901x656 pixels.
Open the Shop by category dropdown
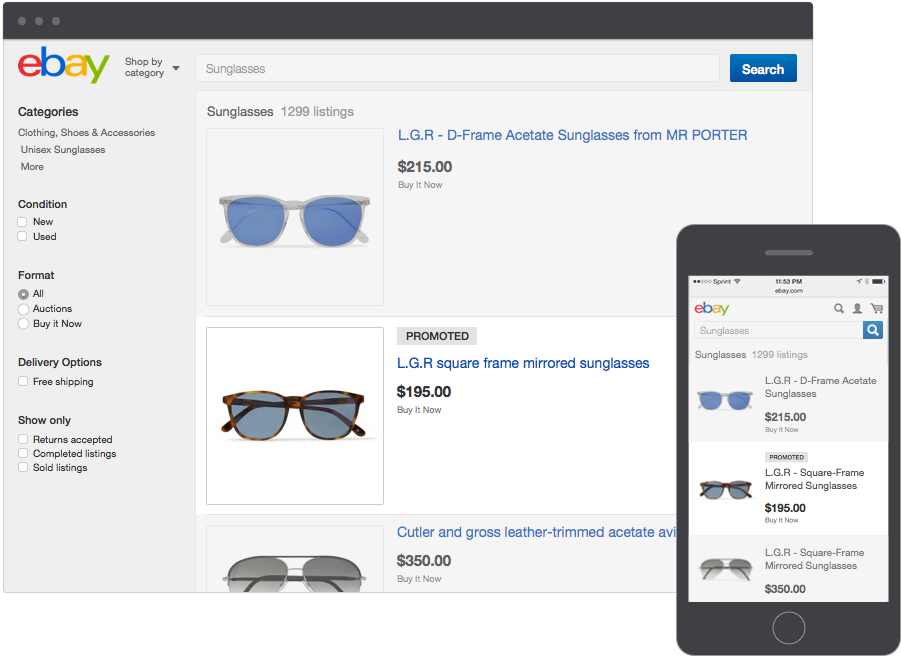pyautogui.click(x=150, y=66)
